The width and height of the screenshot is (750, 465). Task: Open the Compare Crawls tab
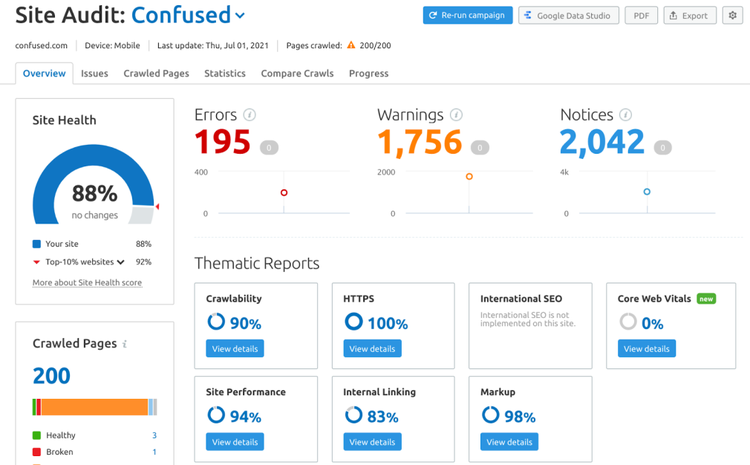click(x=297, y=73)
